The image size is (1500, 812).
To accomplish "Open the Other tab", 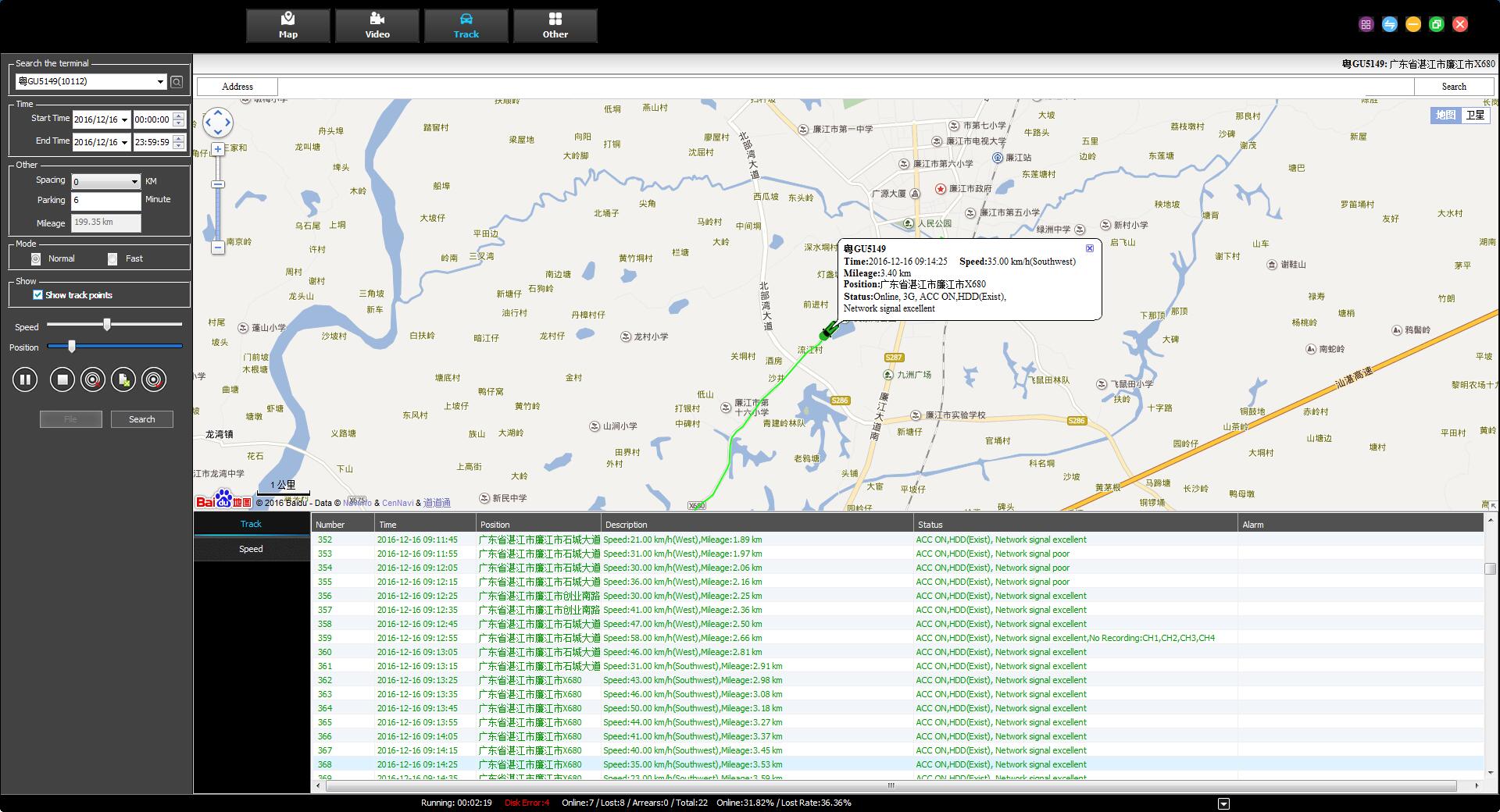I will tap(555, 26).
